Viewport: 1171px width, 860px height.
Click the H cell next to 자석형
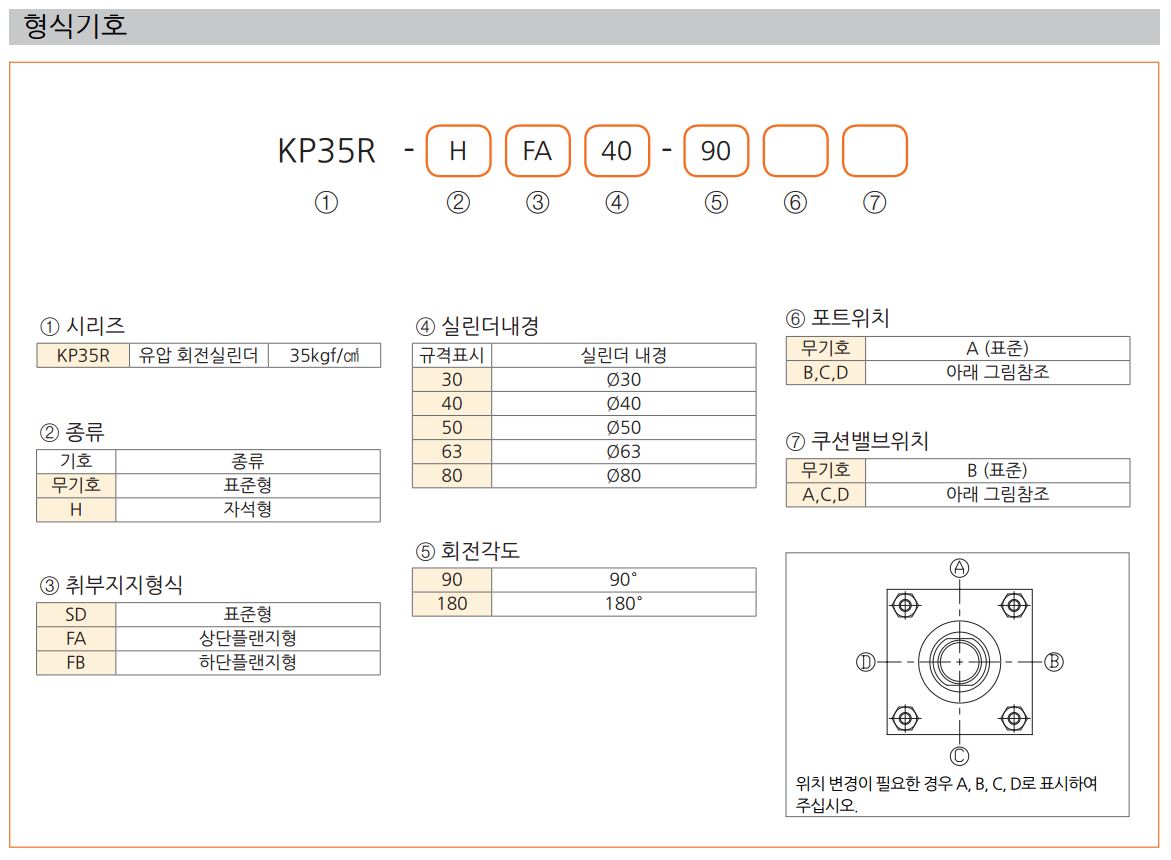coord(76,509)
